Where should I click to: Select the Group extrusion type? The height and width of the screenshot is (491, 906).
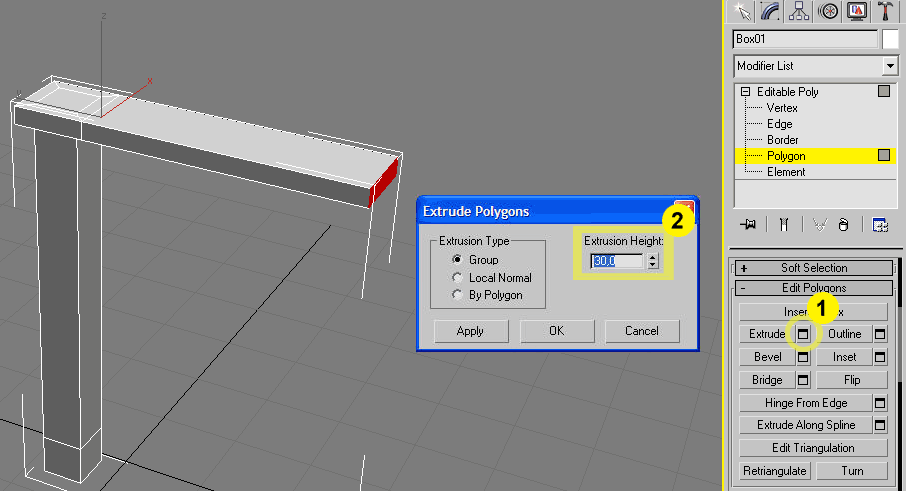coord(458,260)
